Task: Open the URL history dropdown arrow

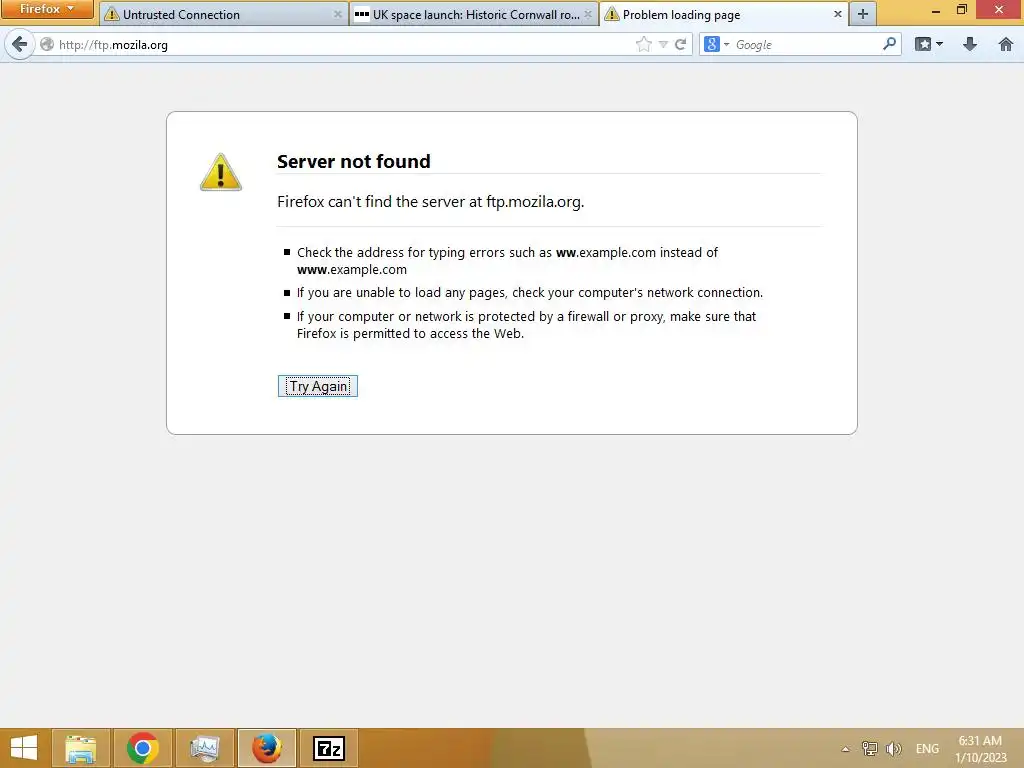Action: click(x=663, y=44)
